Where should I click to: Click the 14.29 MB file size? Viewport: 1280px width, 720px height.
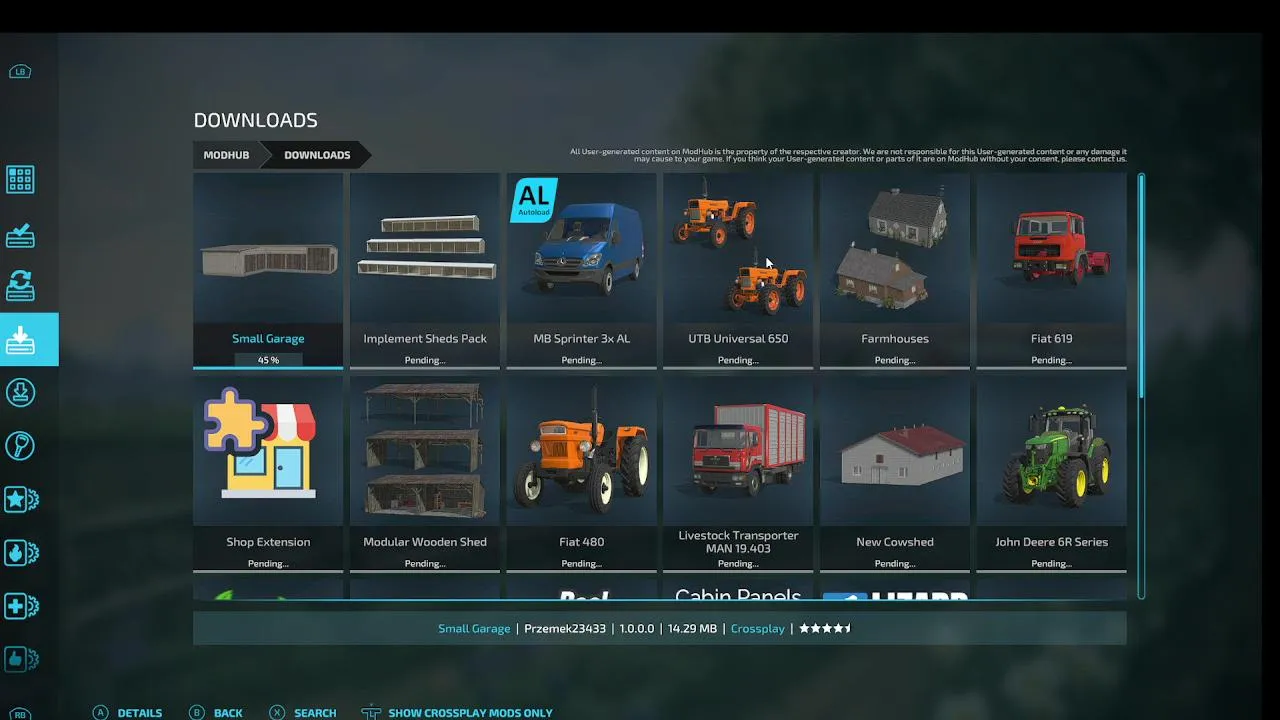point(692,629)
